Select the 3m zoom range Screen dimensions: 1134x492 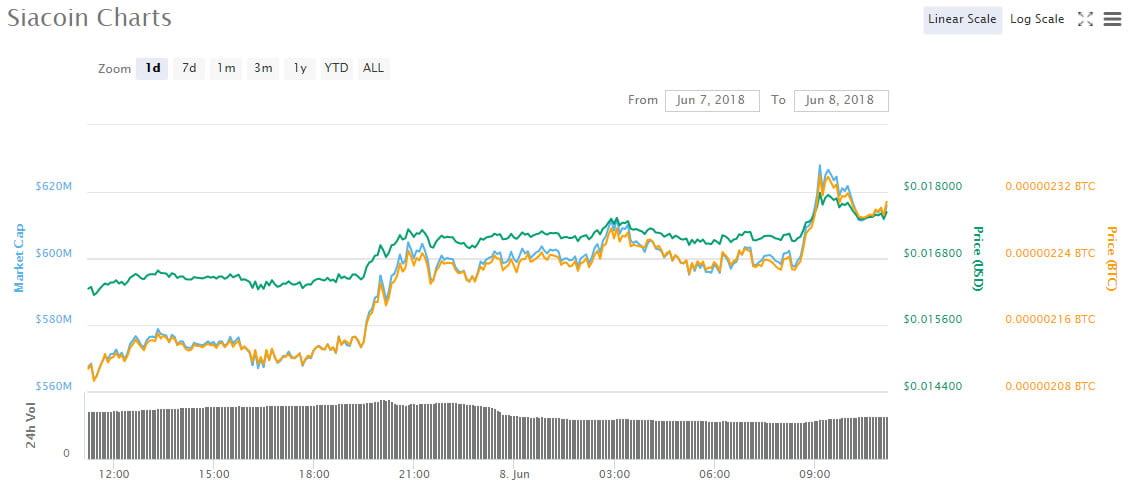(263, 69)
